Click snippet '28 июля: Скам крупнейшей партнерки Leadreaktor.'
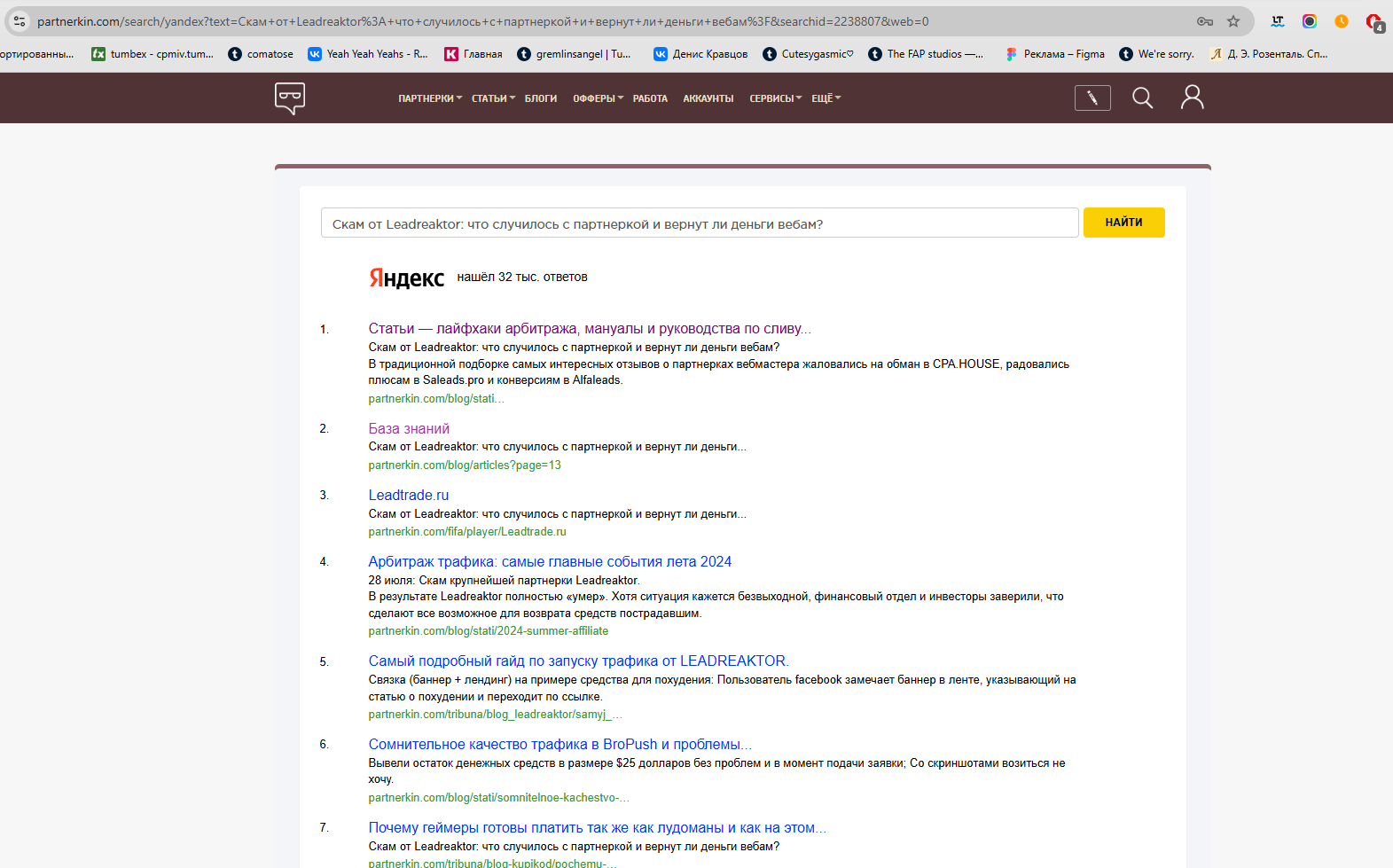 pyautogui.click(x=505, y=581)
